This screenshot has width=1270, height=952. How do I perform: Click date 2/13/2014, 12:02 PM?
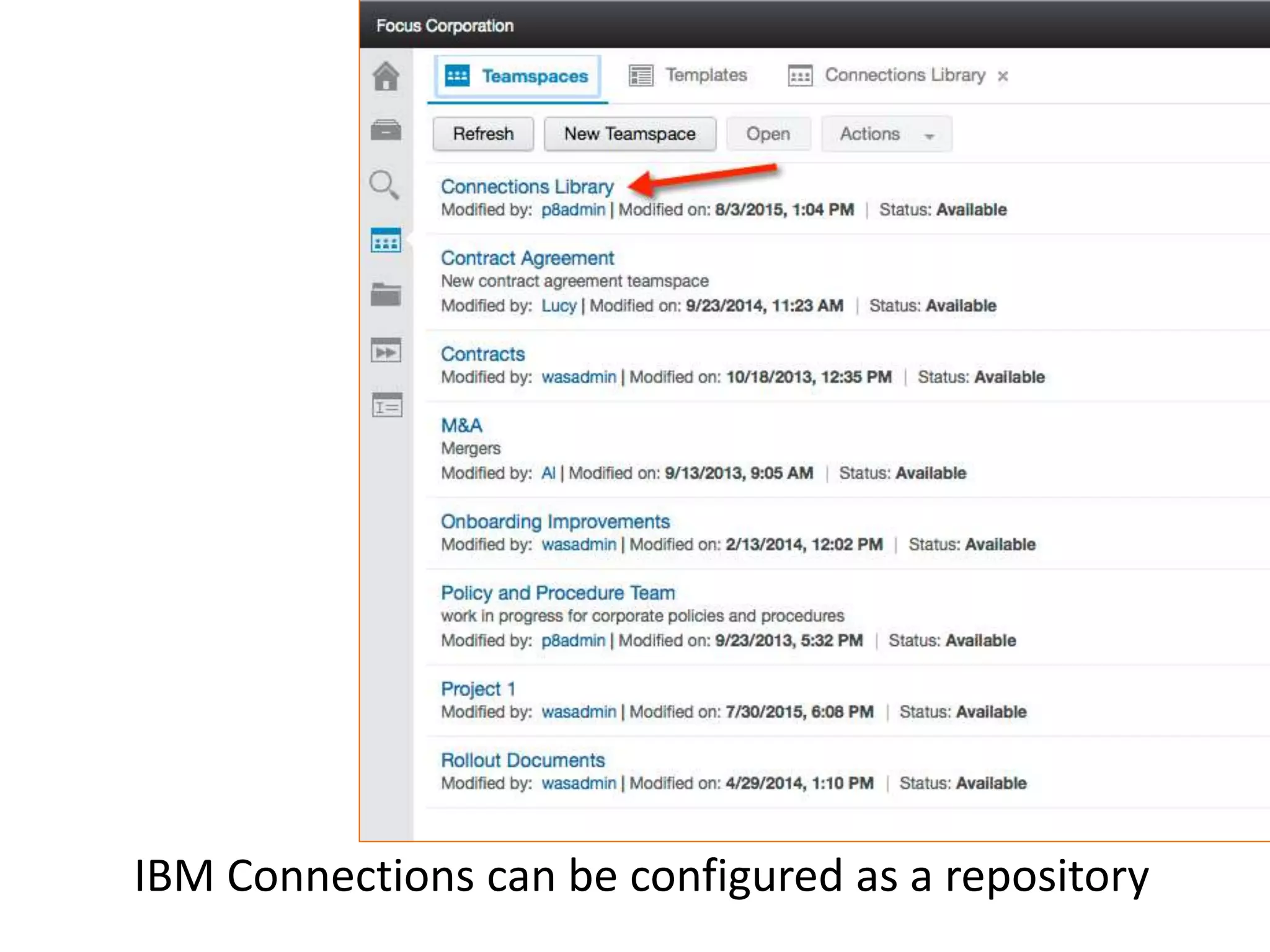[804, 544]
